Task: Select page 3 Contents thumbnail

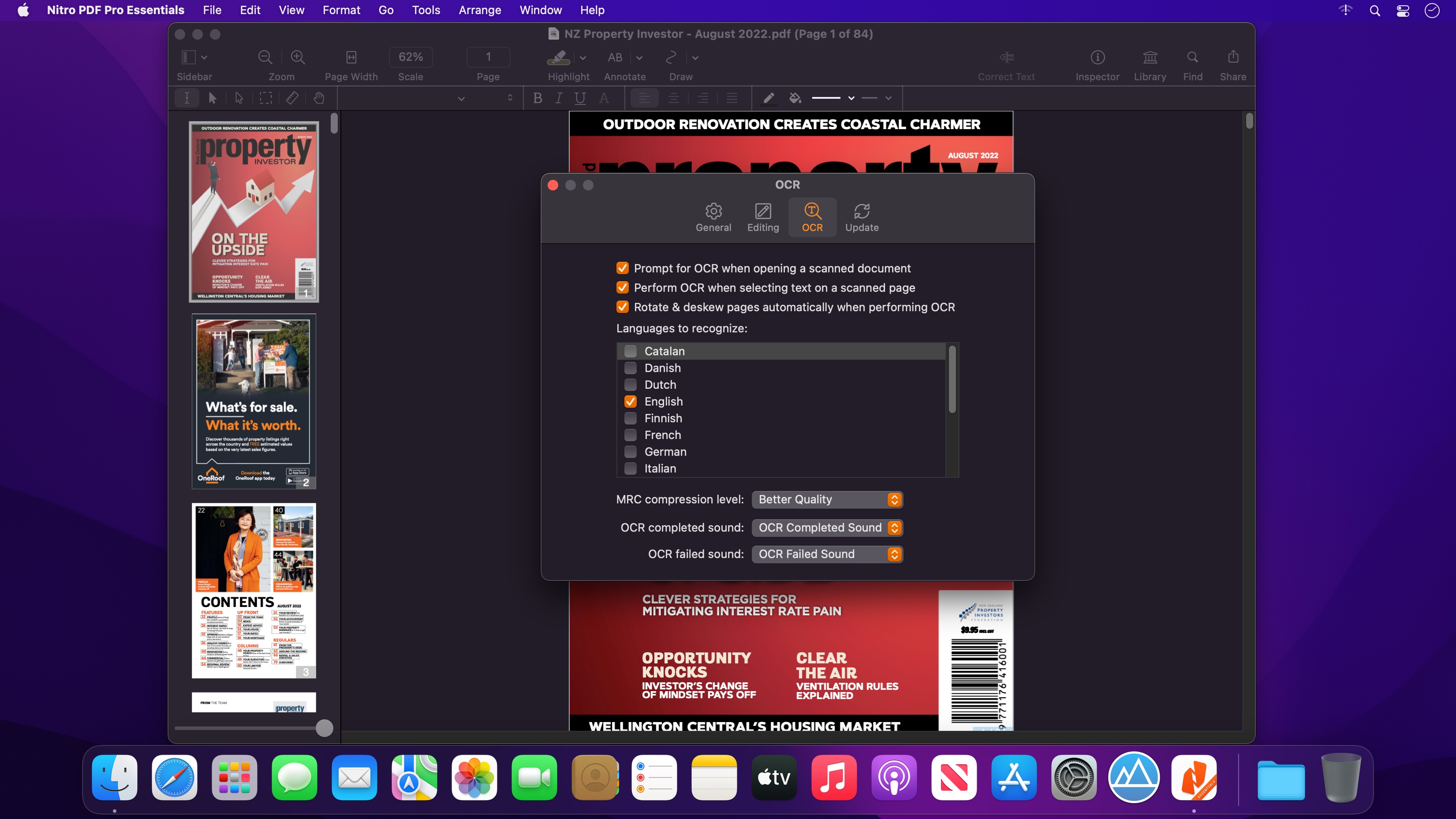Action: coord(253,591)
